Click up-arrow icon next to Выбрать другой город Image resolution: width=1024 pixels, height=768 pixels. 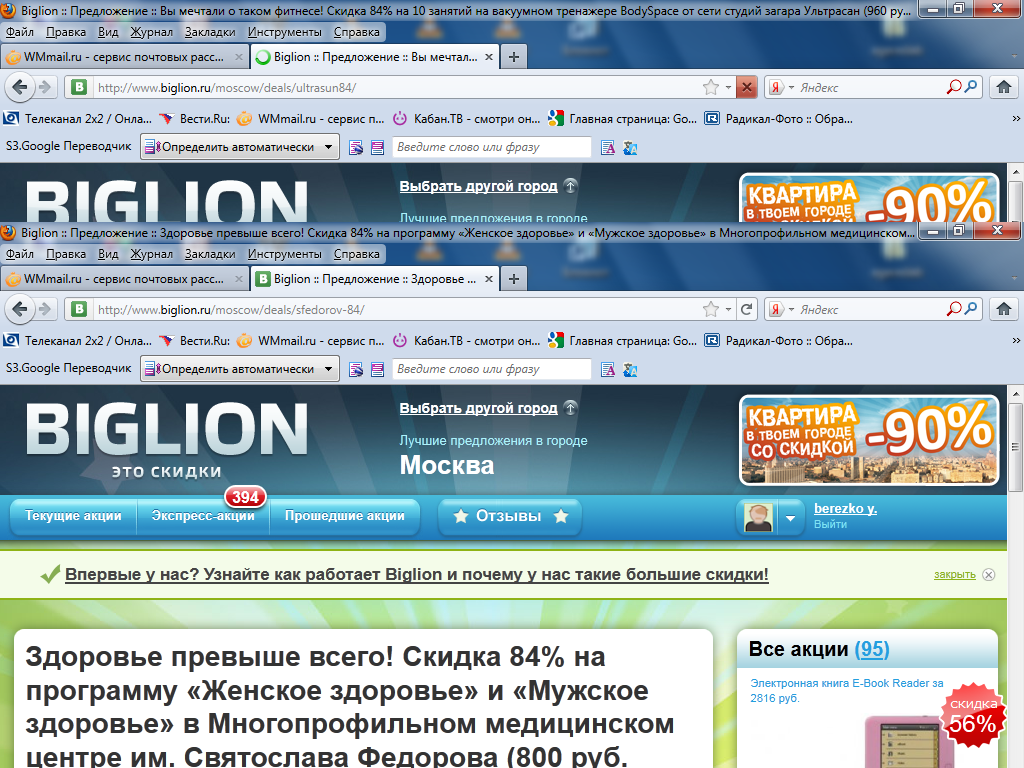coord(570,408)
